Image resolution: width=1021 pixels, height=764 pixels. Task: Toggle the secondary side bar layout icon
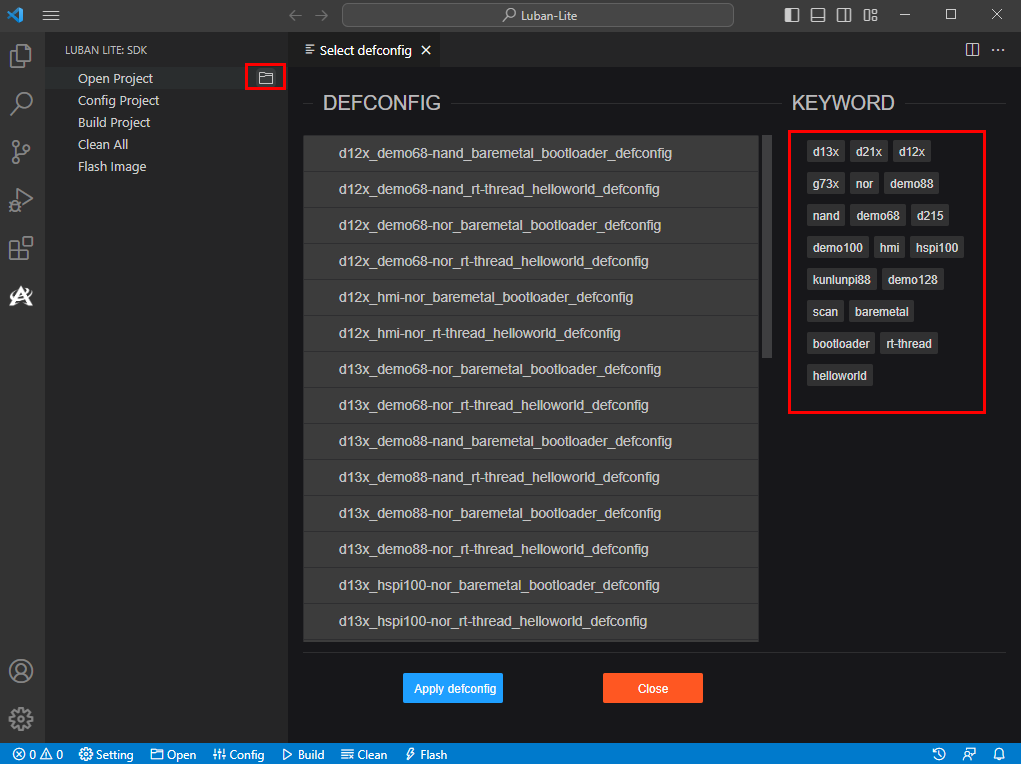pos(844,15)
